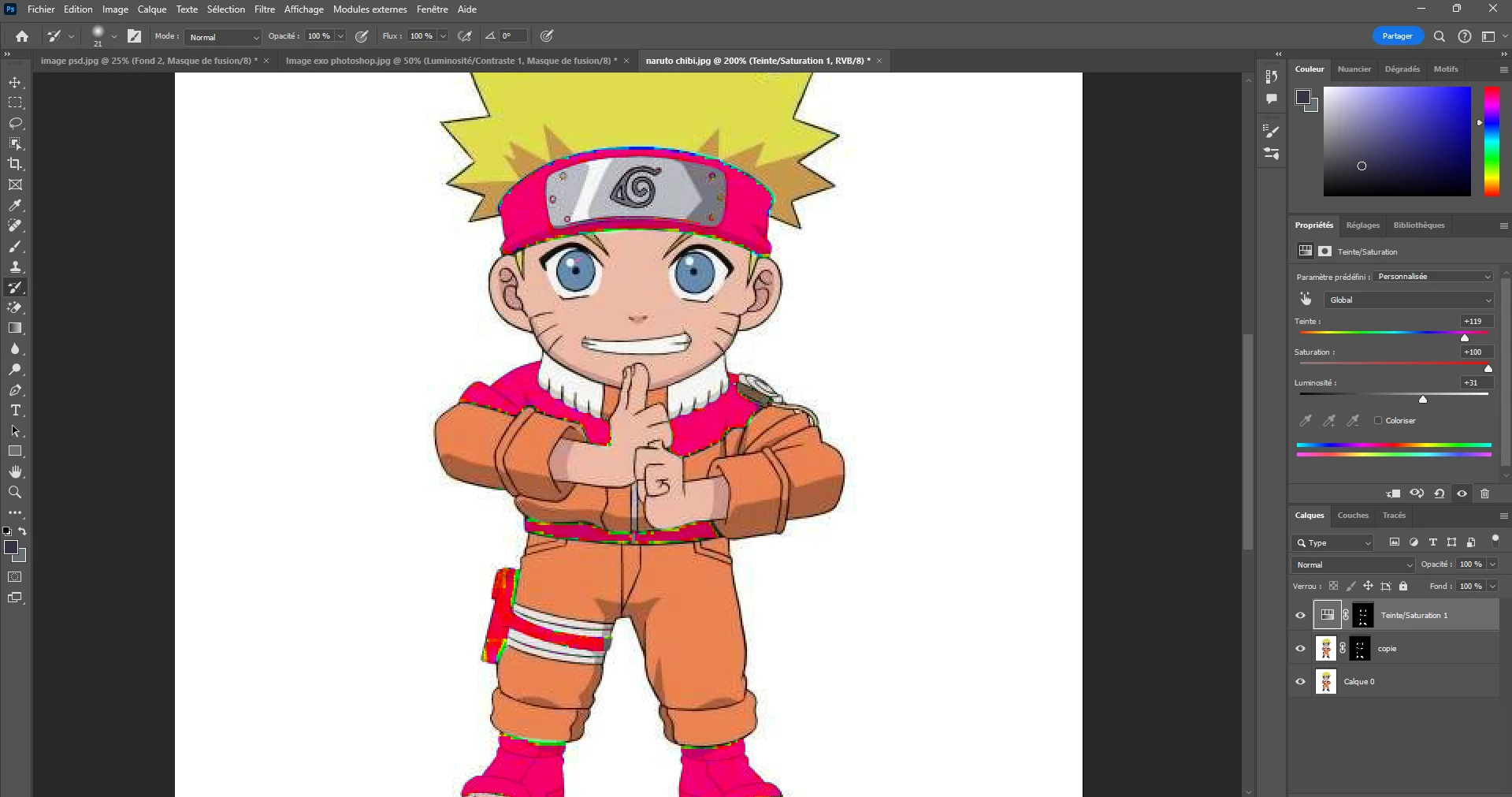Open the Flux value dropdown arrow

tap(443, 36)
